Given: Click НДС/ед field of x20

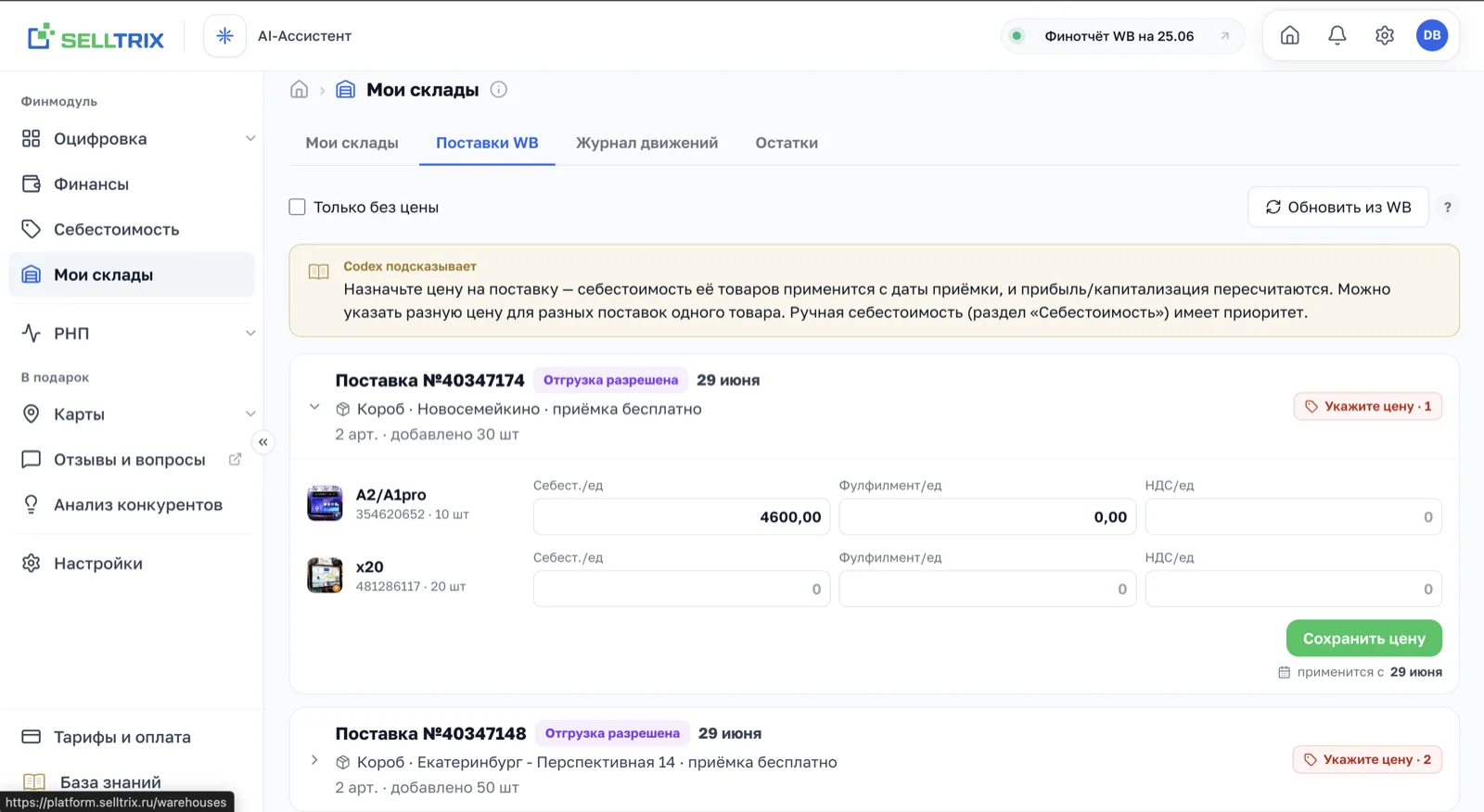Looking at the screenshot, I should pyautogui.click(x=1294, y=589).
